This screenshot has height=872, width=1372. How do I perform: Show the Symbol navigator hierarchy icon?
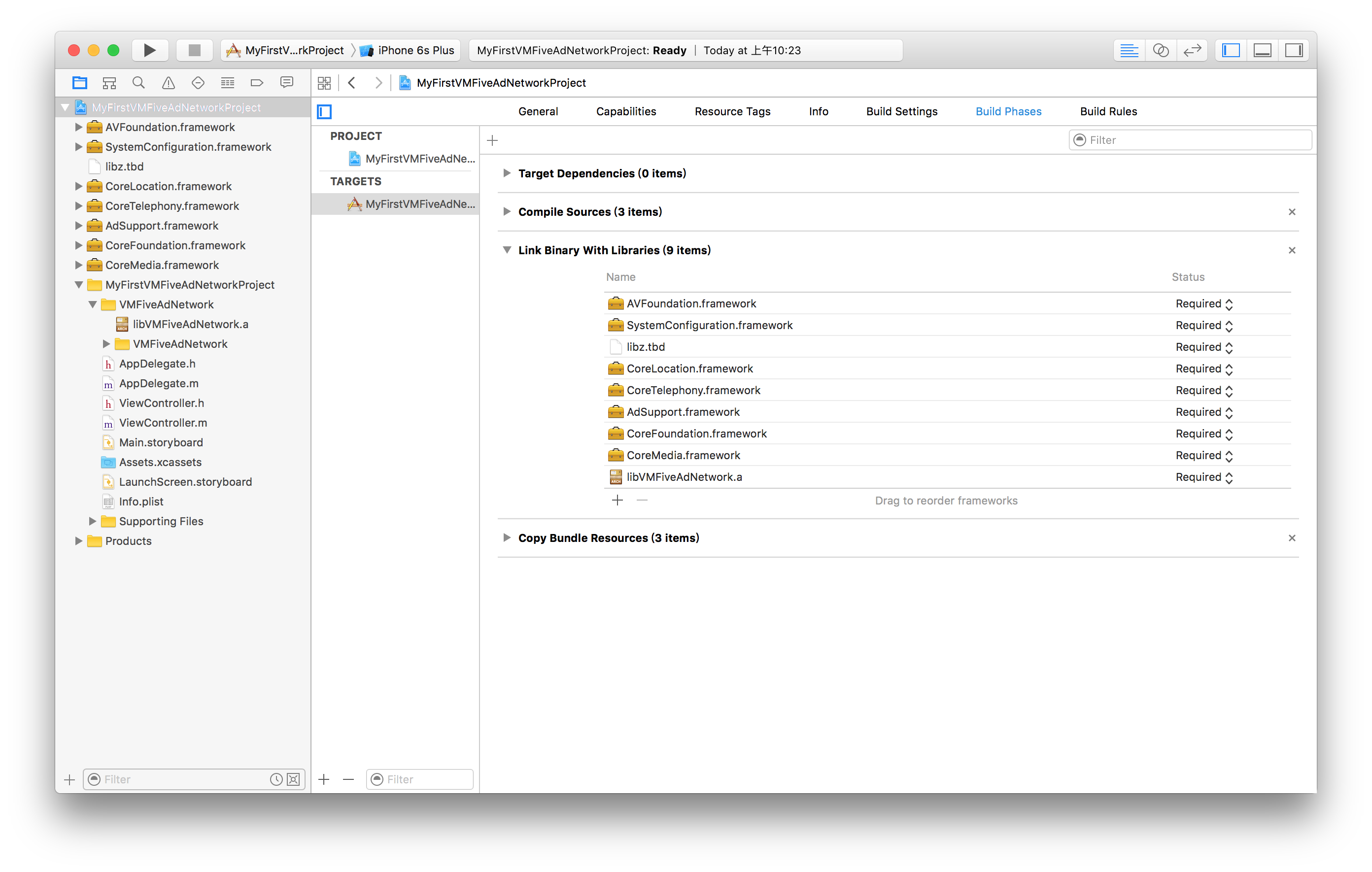pos(109,83)
